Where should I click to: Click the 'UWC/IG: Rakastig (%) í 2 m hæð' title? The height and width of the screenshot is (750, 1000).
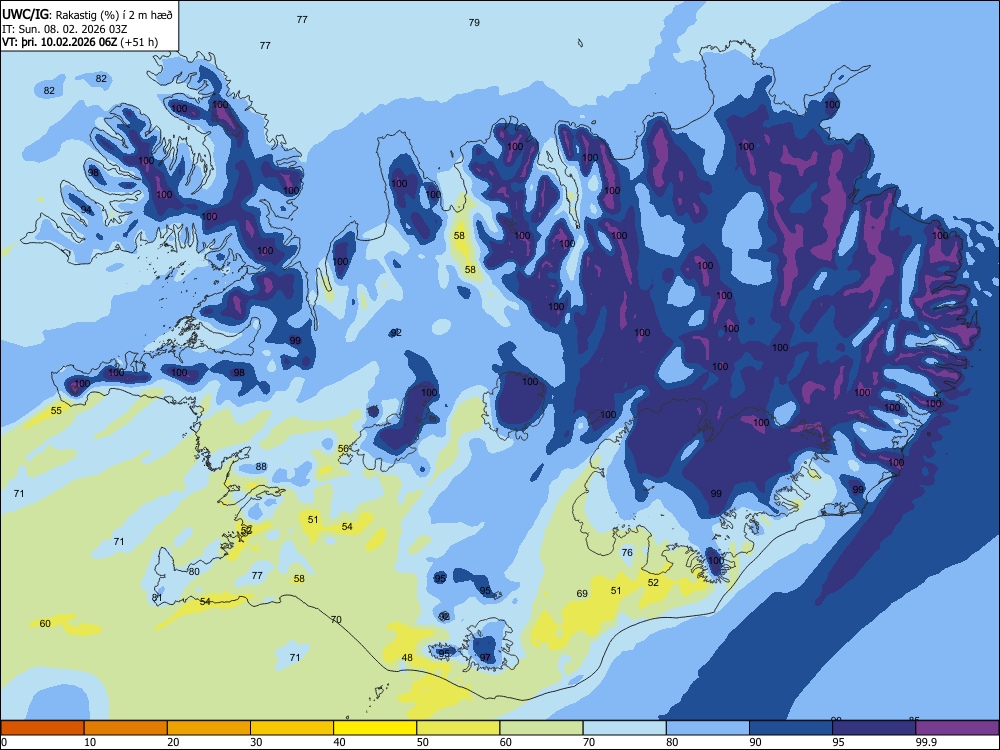(87, 15)
